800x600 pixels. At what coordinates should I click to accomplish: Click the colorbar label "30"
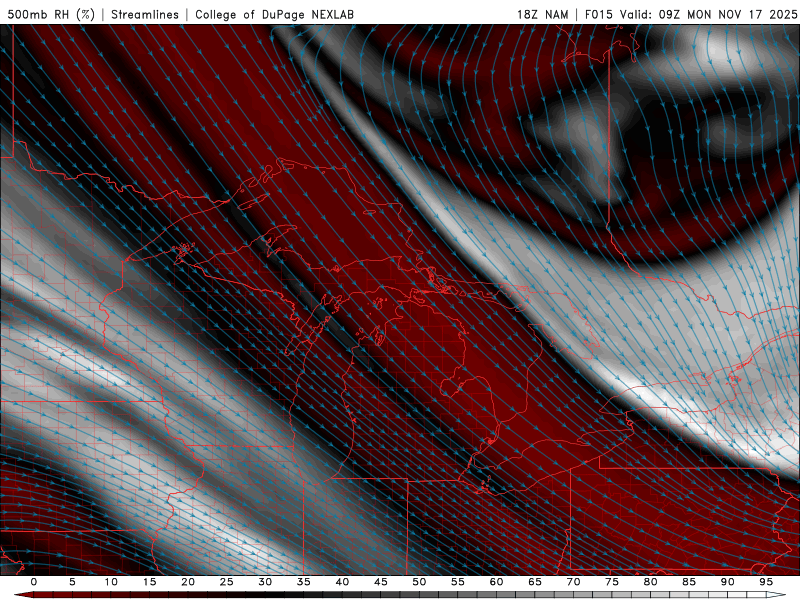(x=265, y=582)
